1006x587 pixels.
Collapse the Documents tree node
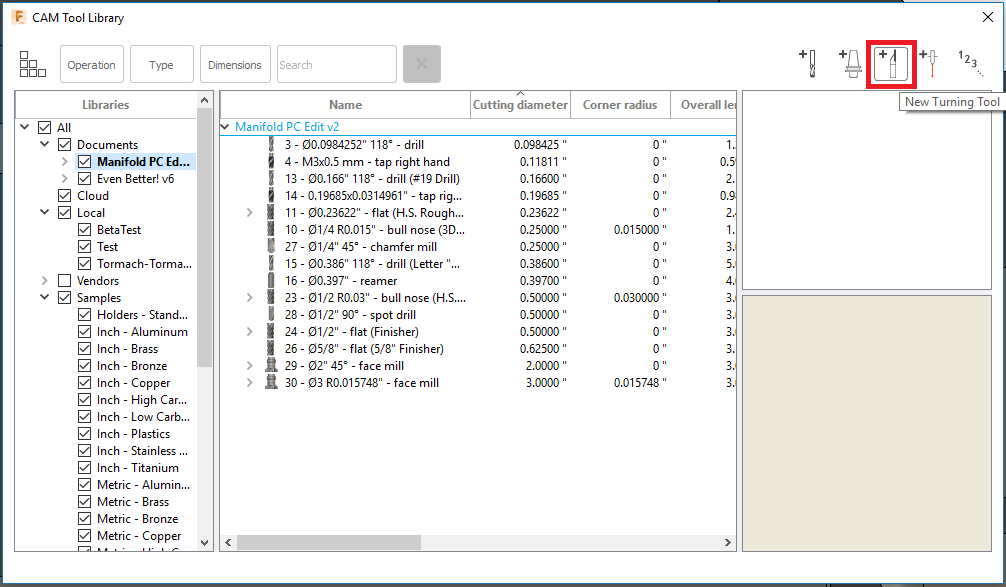point(45,144)
